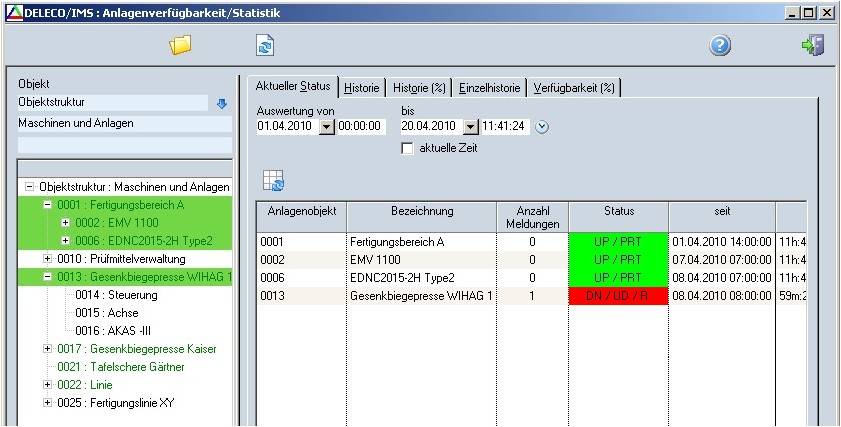The height and width of the screenshot is (427, 841).
Task: Expand the 0025 Fertigungslinie XY node
Action: (47, 402)
